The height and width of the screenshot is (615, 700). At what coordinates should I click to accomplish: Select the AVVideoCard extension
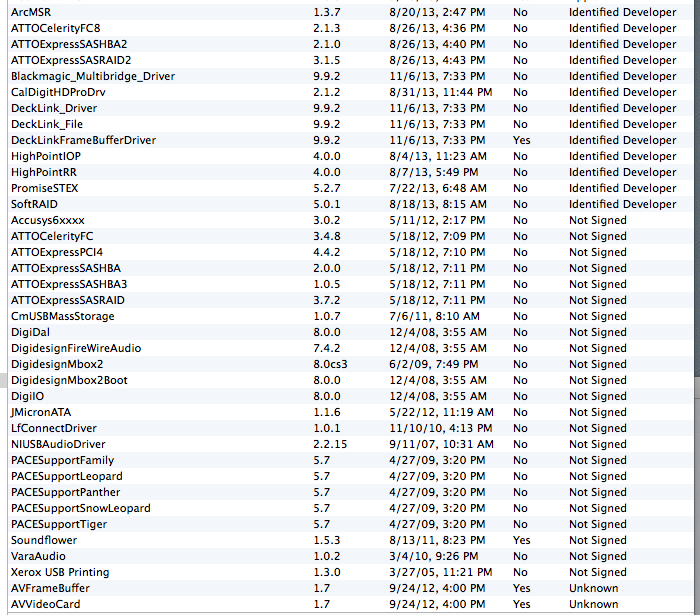click(x=350, y=604)
